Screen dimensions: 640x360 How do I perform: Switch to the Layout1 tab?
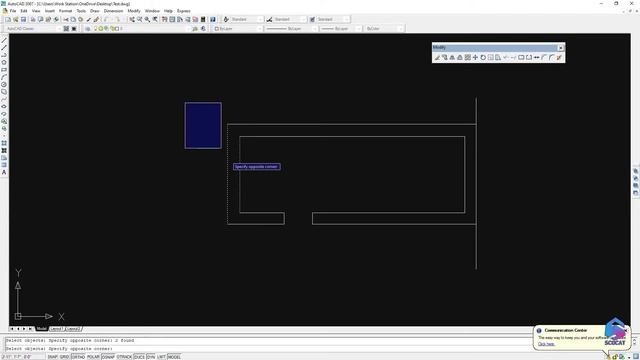click(56, 329)
